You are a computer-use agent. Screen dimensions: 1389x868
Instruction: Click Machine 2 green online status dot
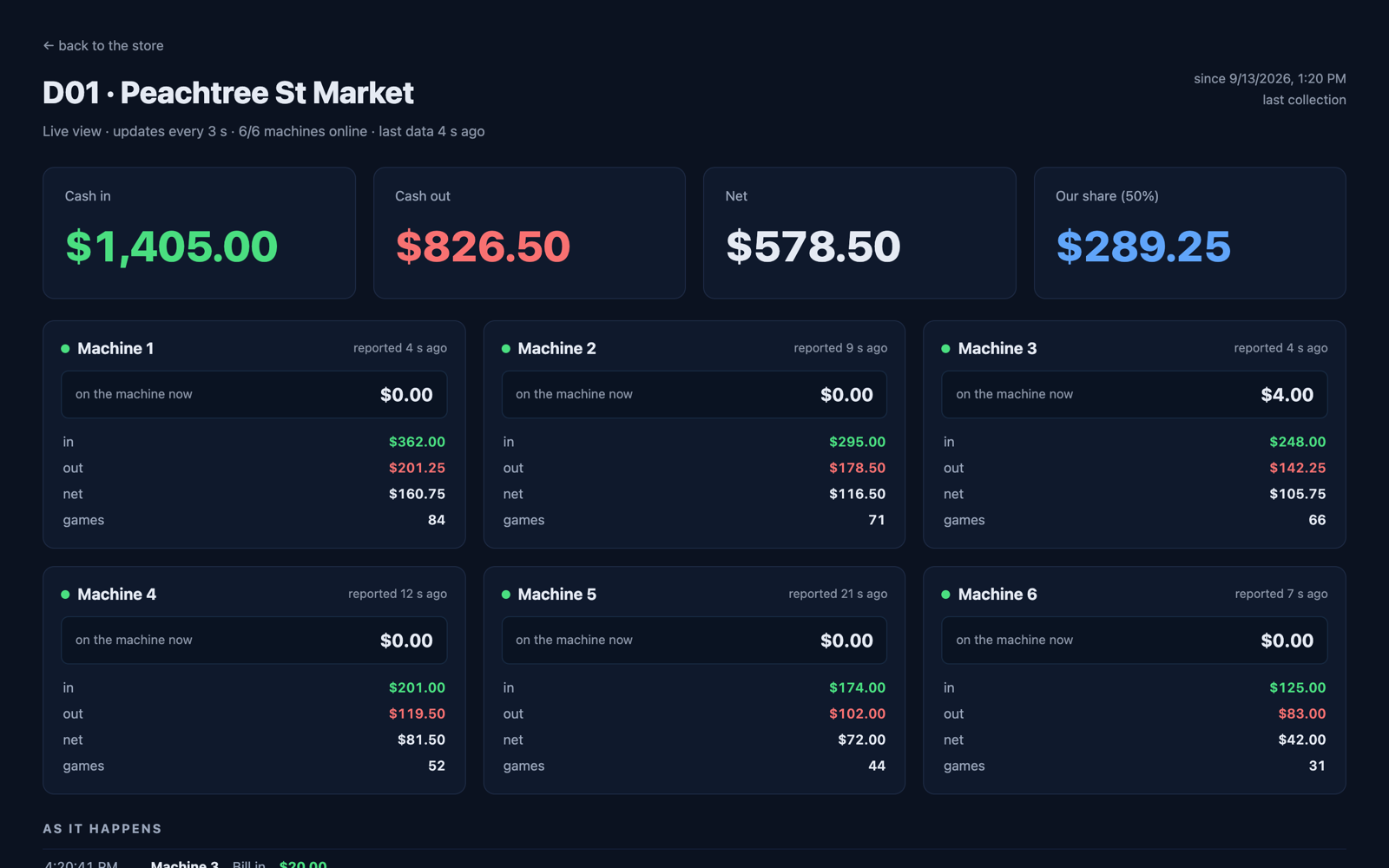tap(506, 349)
